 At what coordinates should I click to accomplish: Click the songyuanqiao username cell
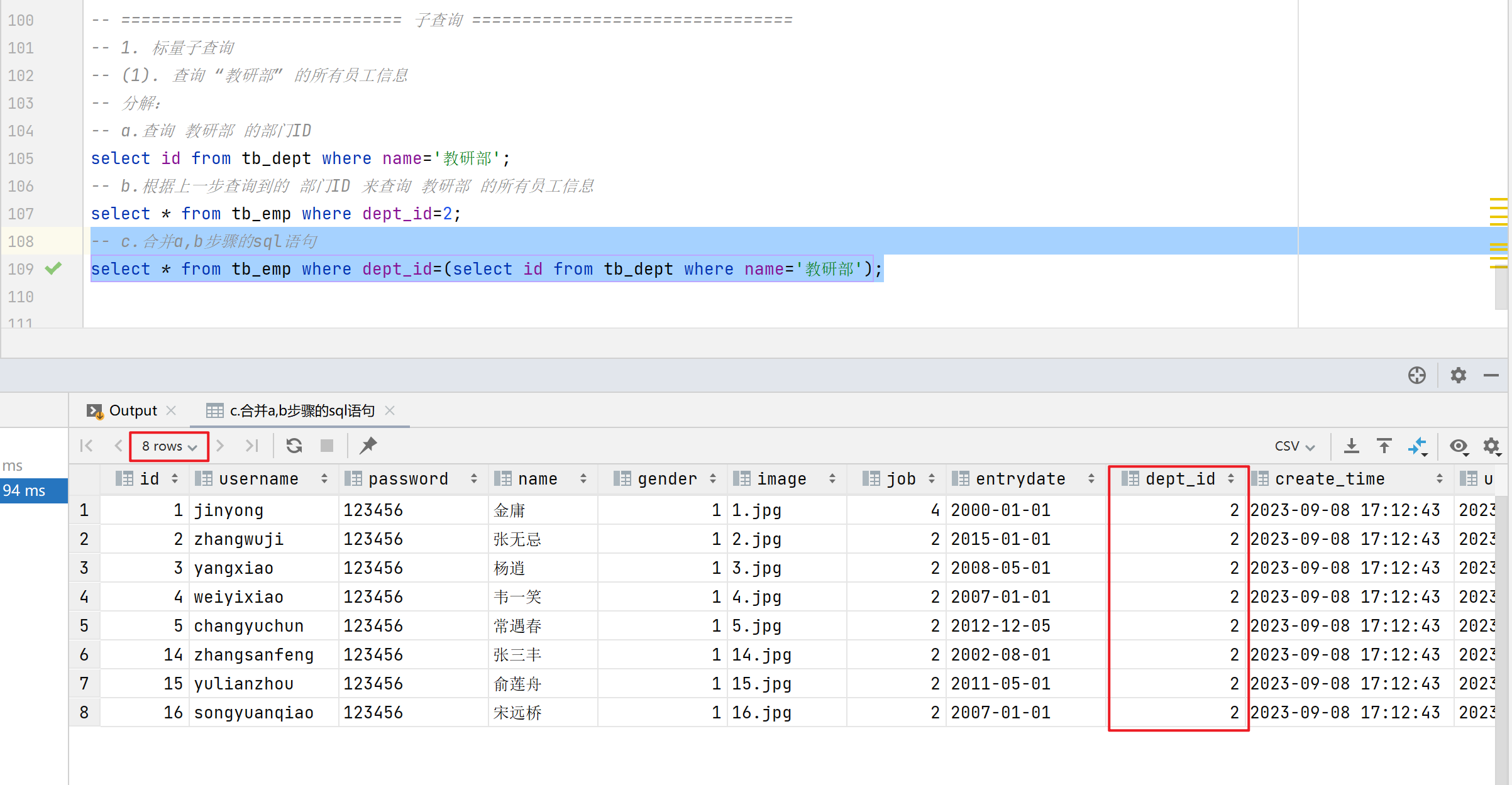point(263,713)
